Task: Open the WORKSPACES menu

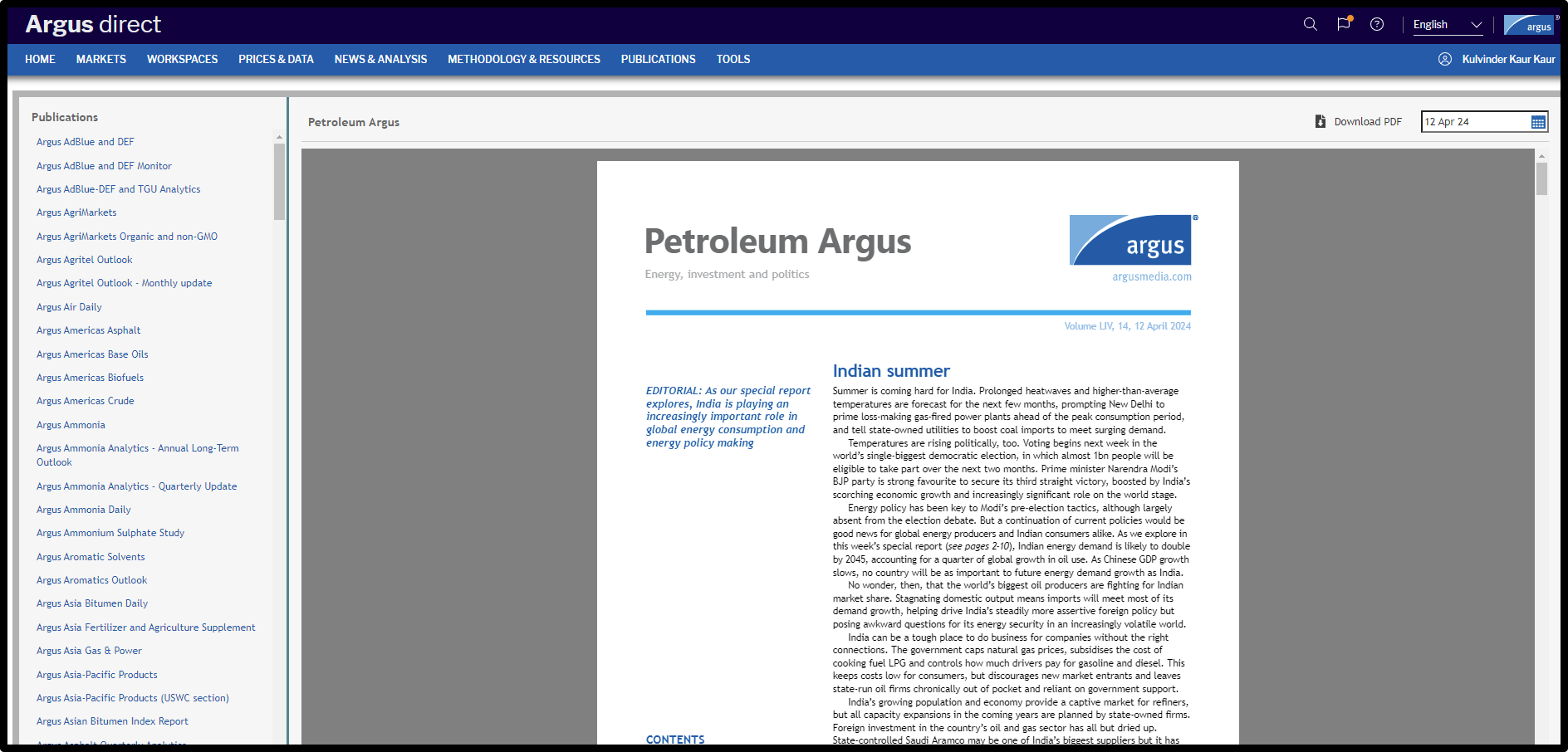Action: click(182, 59)
